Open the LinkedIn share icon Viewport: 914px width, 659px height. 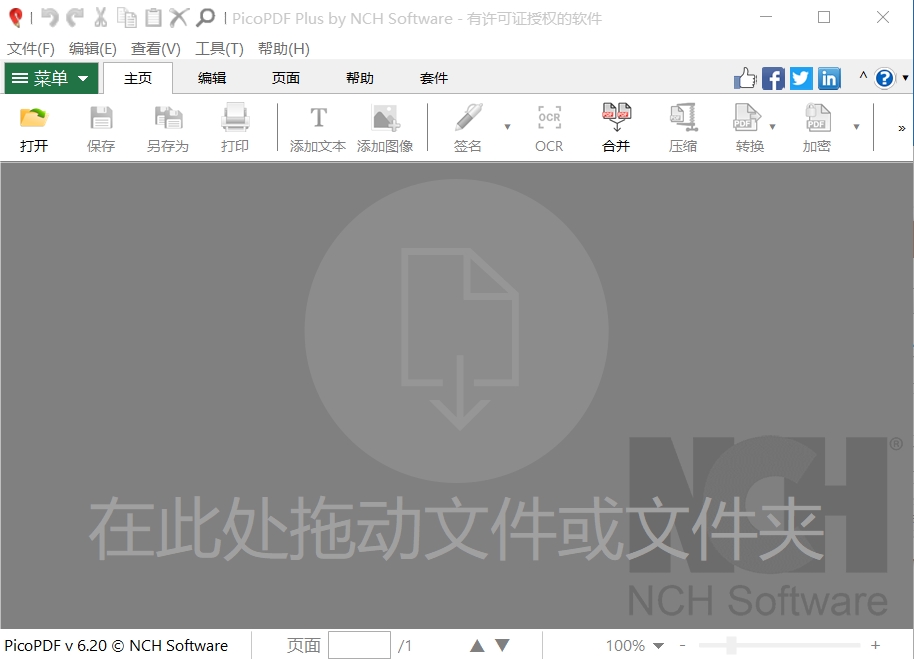[829, 79]
